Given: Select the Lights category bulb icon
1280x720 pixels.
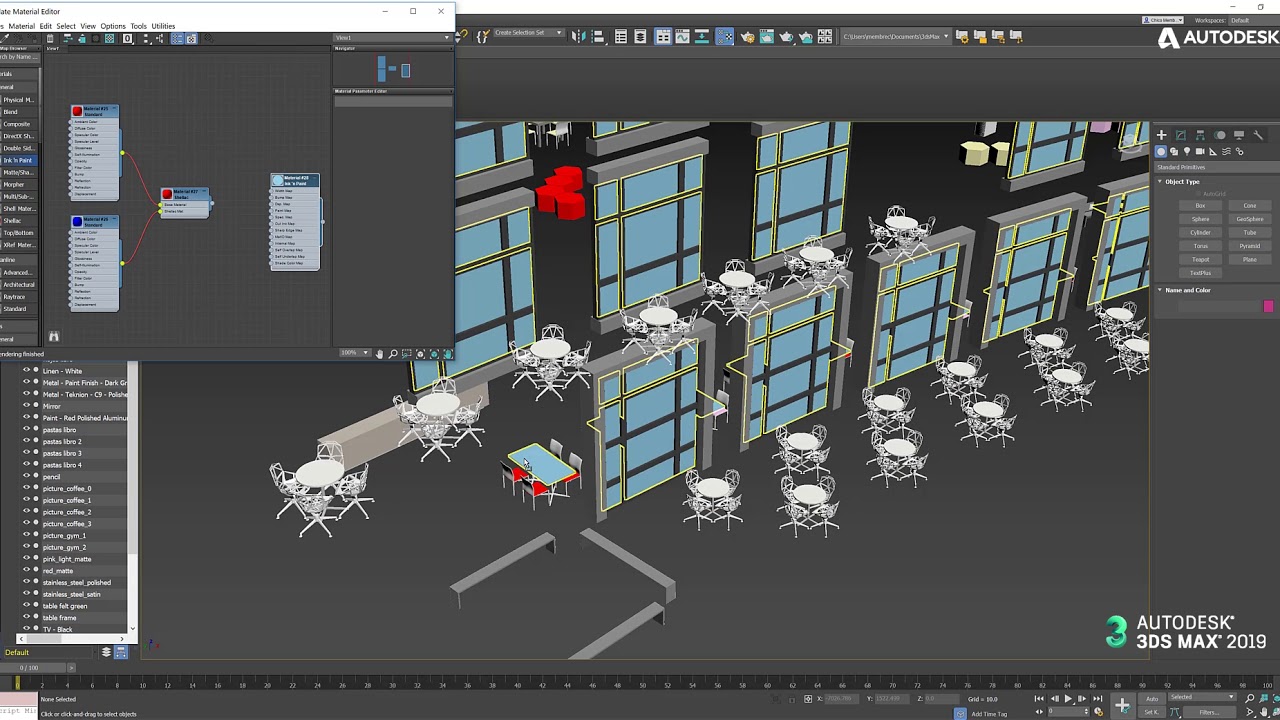Looking at the screenshot, I should [1187, 152].
